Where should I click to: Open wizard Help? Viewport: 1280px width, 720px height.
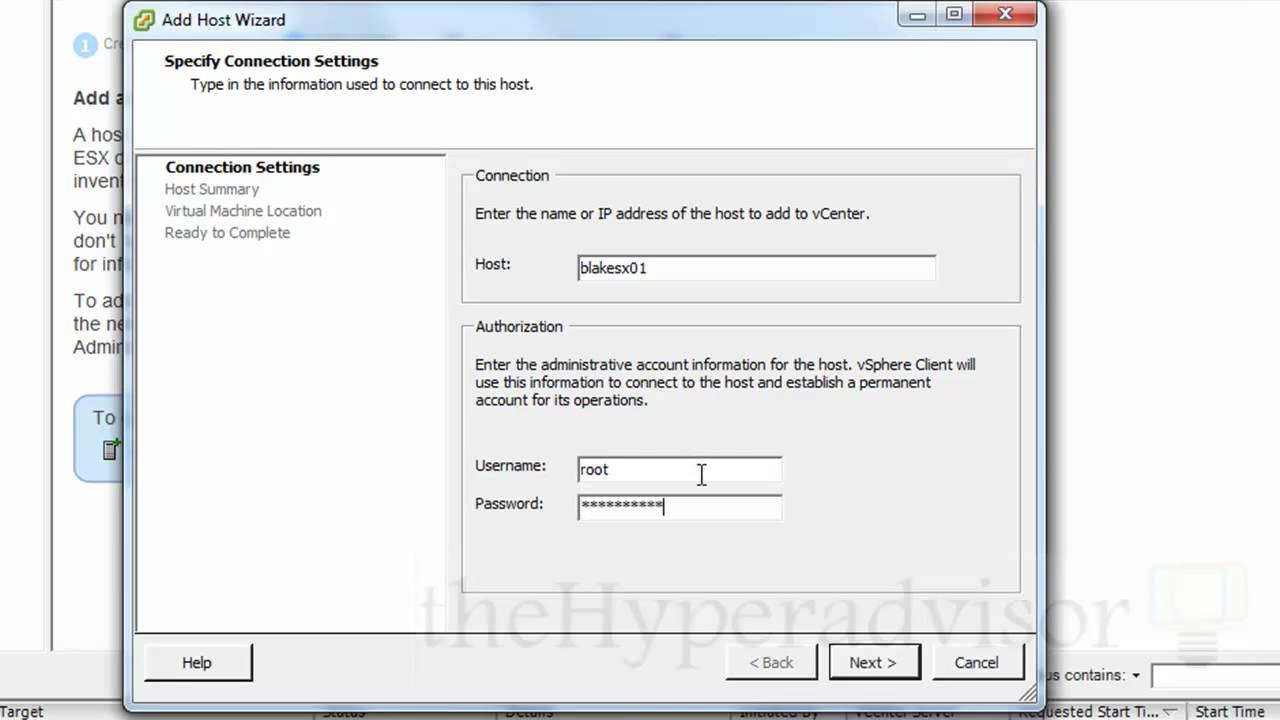pyautogui.click(x=197, y=662)
